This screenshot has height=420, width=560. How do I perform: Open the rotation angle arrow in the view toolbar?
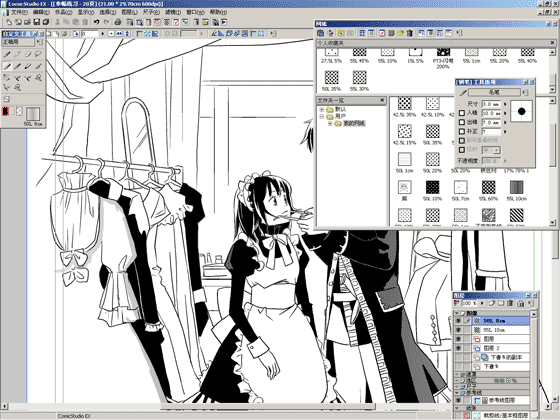pyautogui.click(x=103, y=34)
